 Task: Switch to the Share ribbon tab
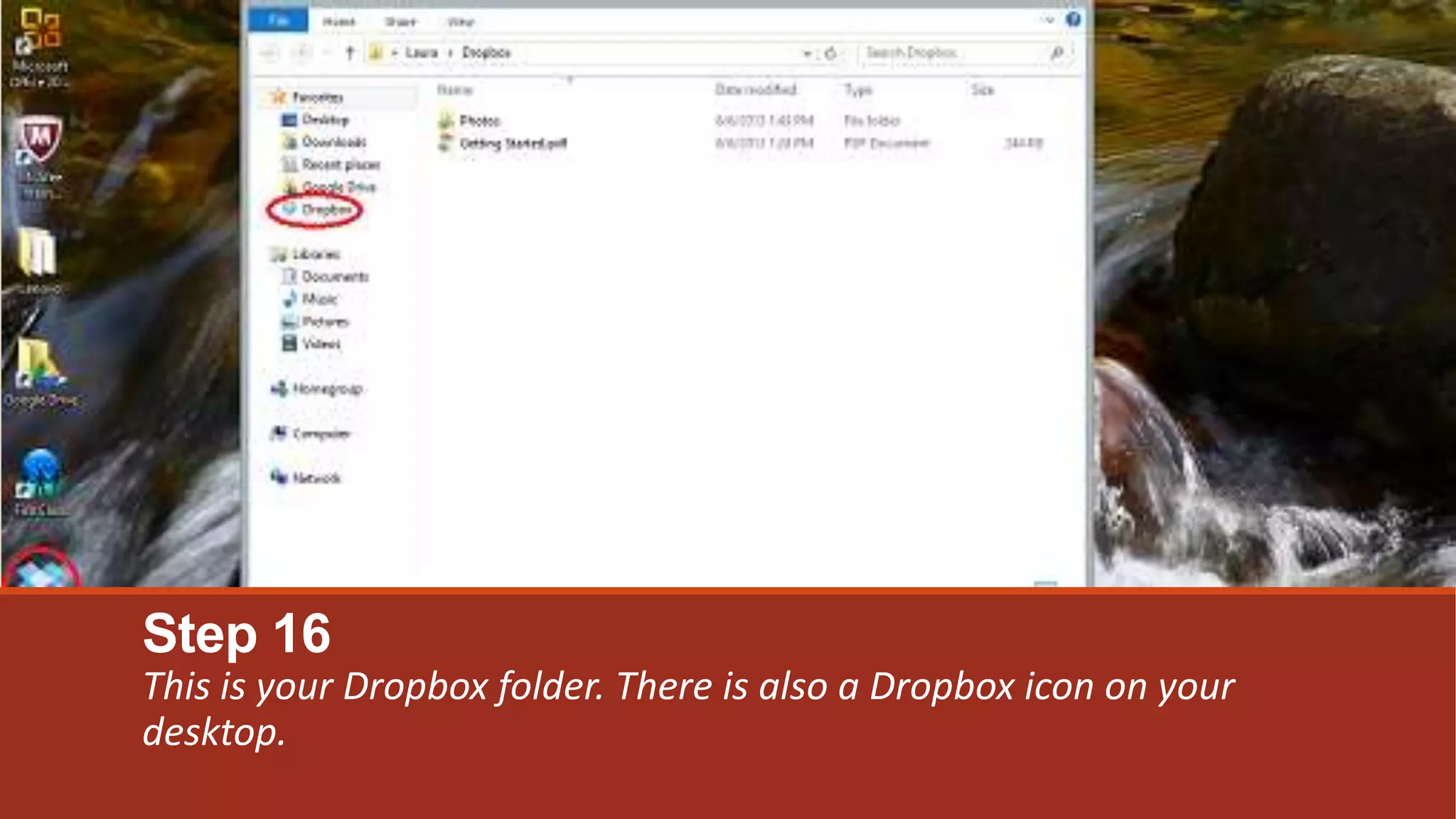pyautogui.click(x=400, y=21)
